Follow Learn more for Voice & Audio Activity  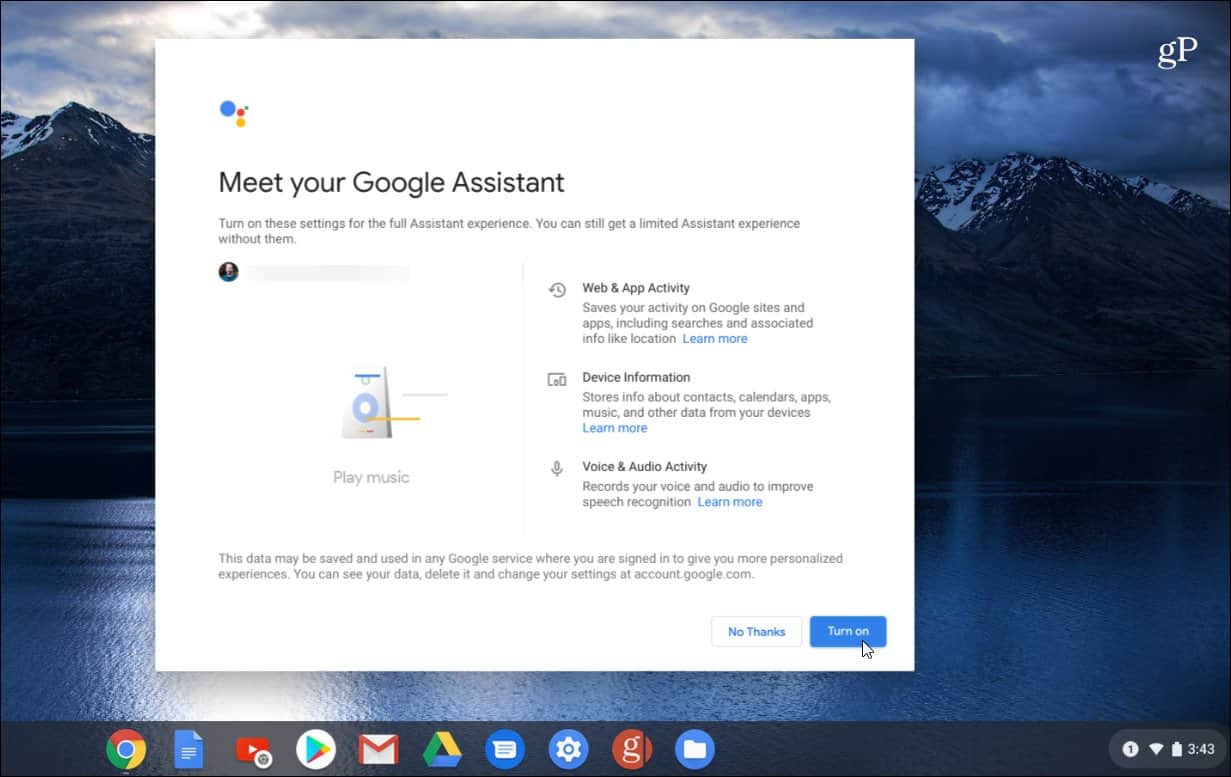coord(729,502)
